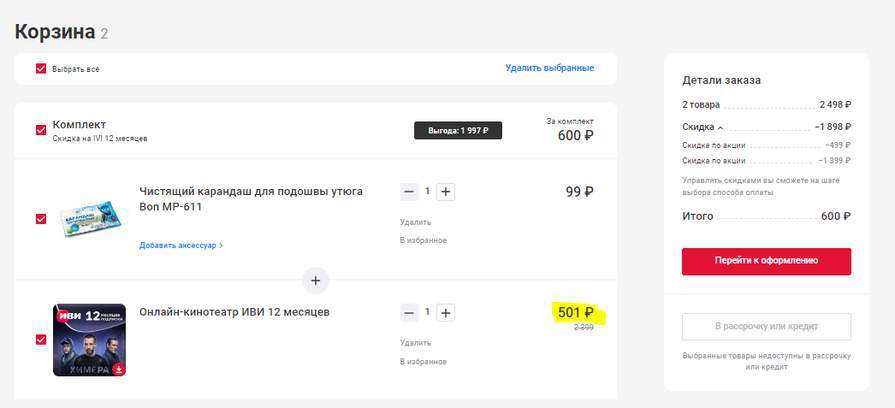Uncheck the Комплект bundle checkbox

point(41,130)
